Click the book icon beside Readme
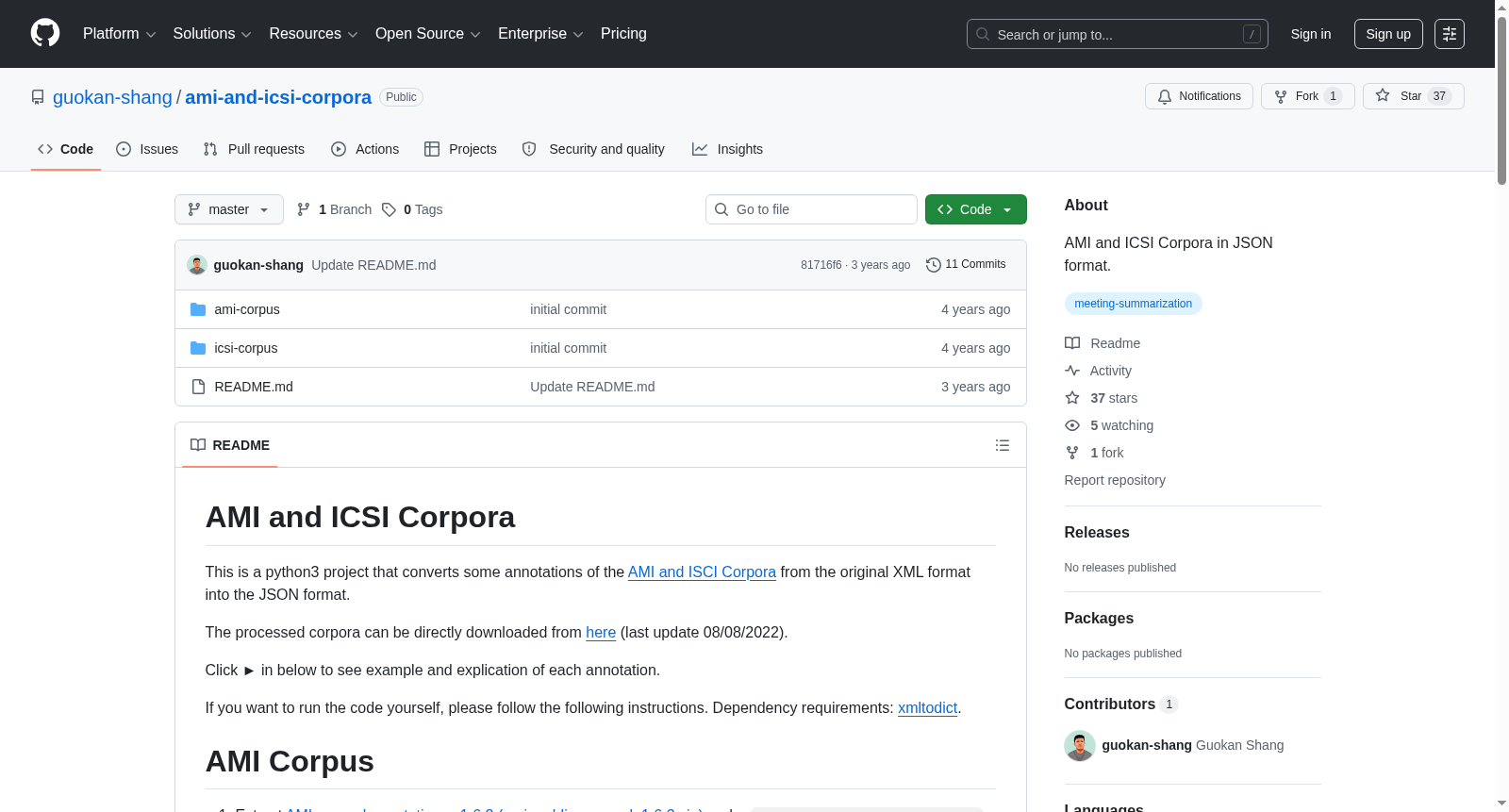Image resolution: width=1509 pixels, height=812 pixels. click(1072, 343)
